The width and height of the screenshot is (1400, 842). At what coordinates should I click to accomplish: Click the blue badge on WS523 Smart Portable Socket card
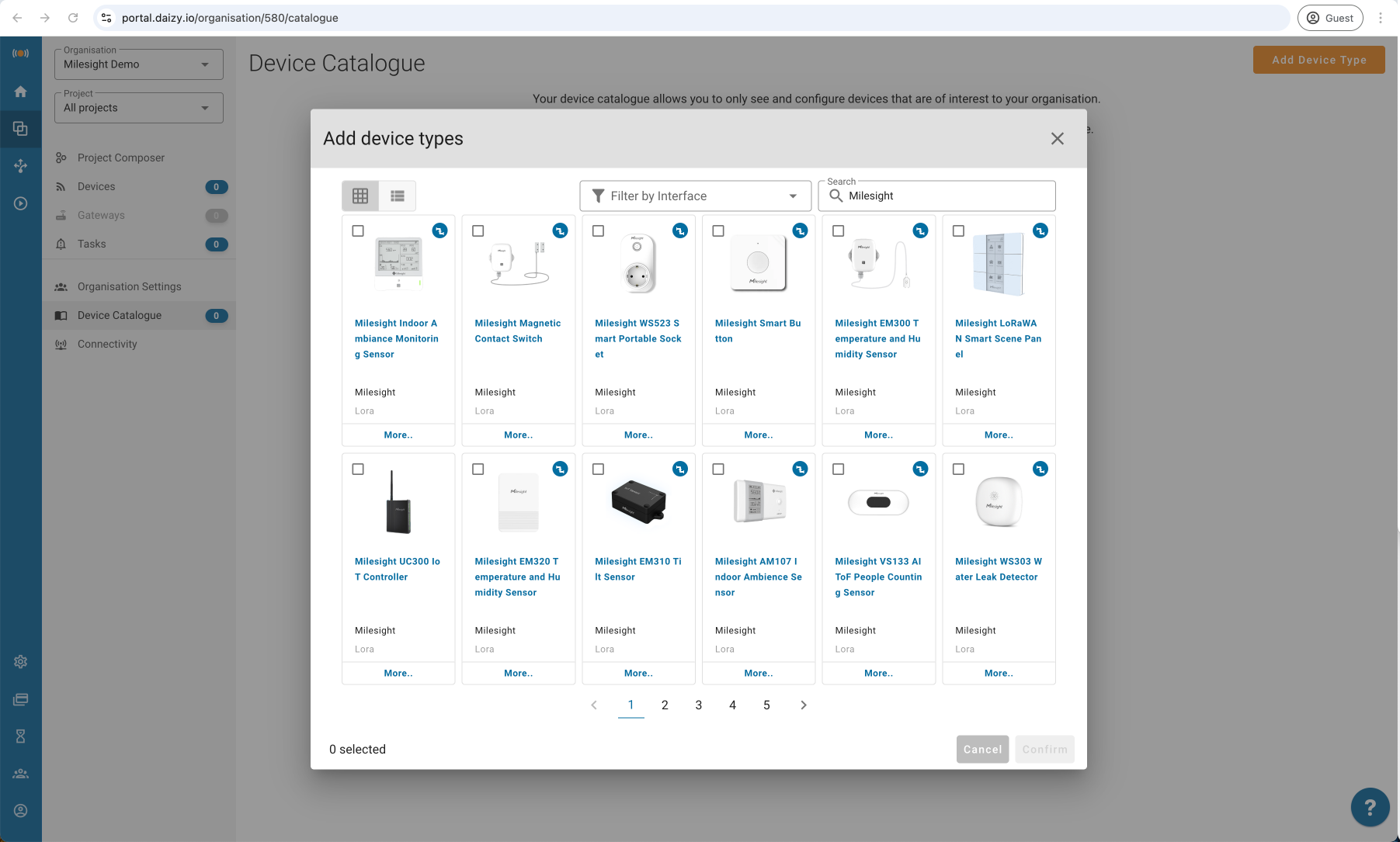[680, 230]
